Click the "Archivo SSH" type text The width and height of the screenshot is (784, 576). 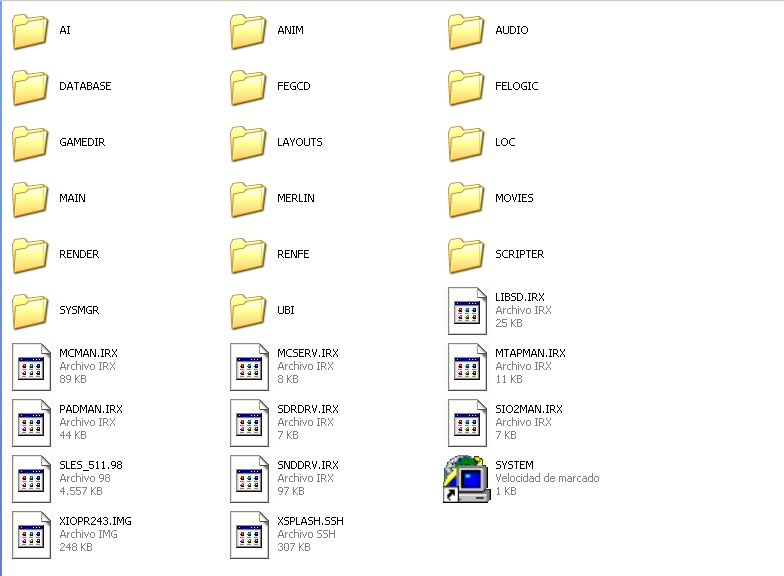306,534
